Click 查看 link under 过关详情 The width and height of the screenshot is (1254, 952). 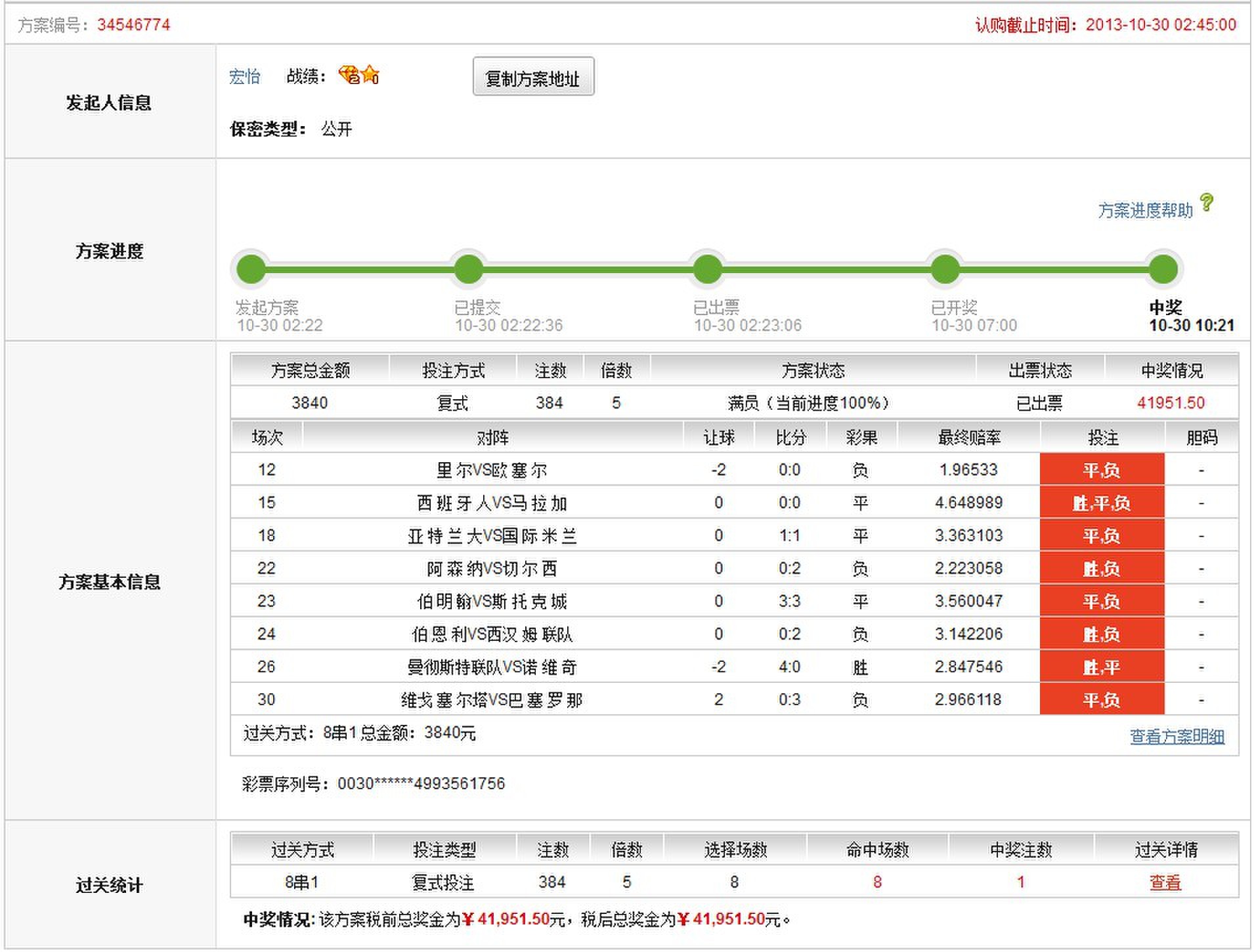(x=1165, y=882)
